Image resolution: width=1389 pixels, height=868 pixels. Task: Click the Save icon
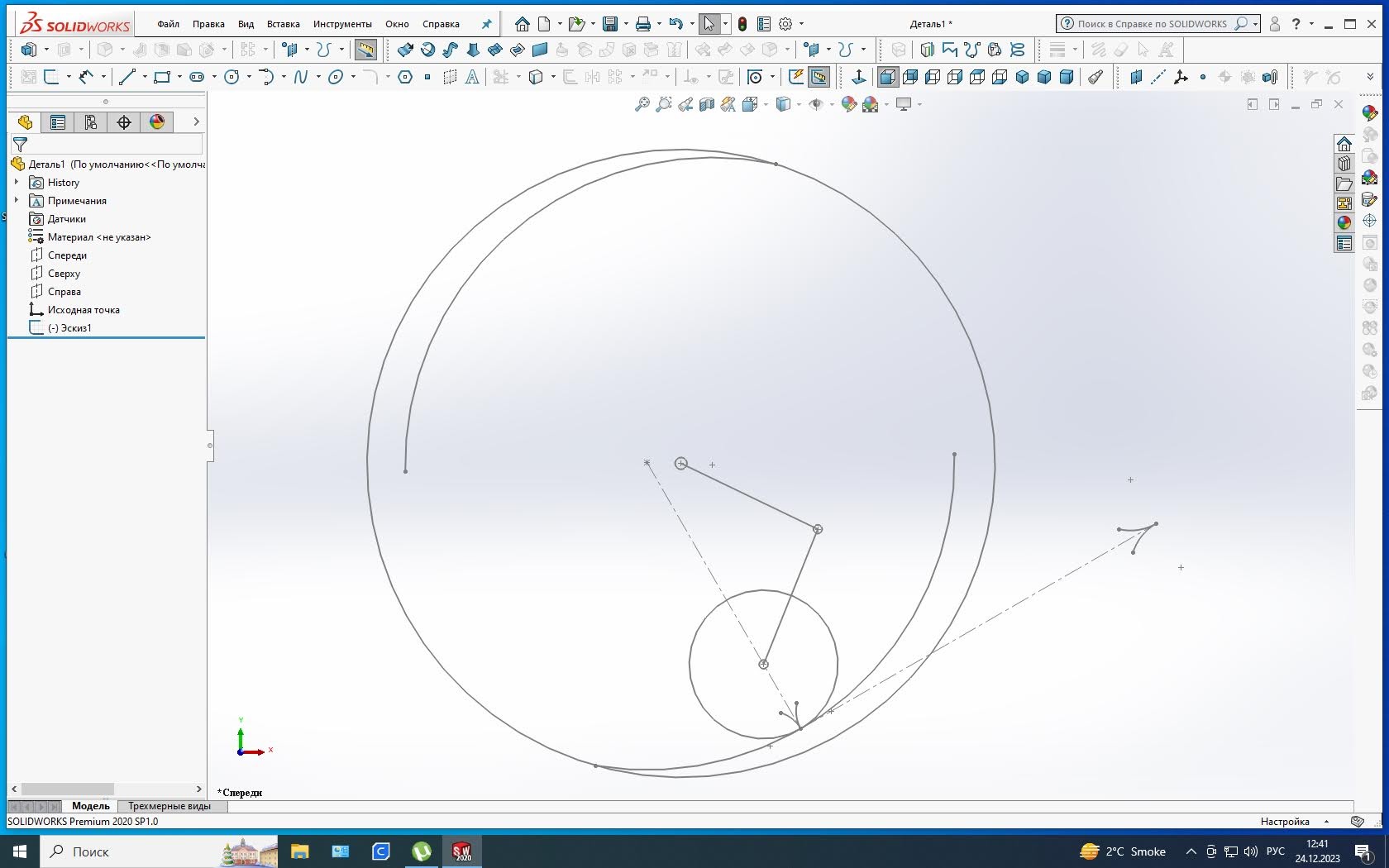610,24
